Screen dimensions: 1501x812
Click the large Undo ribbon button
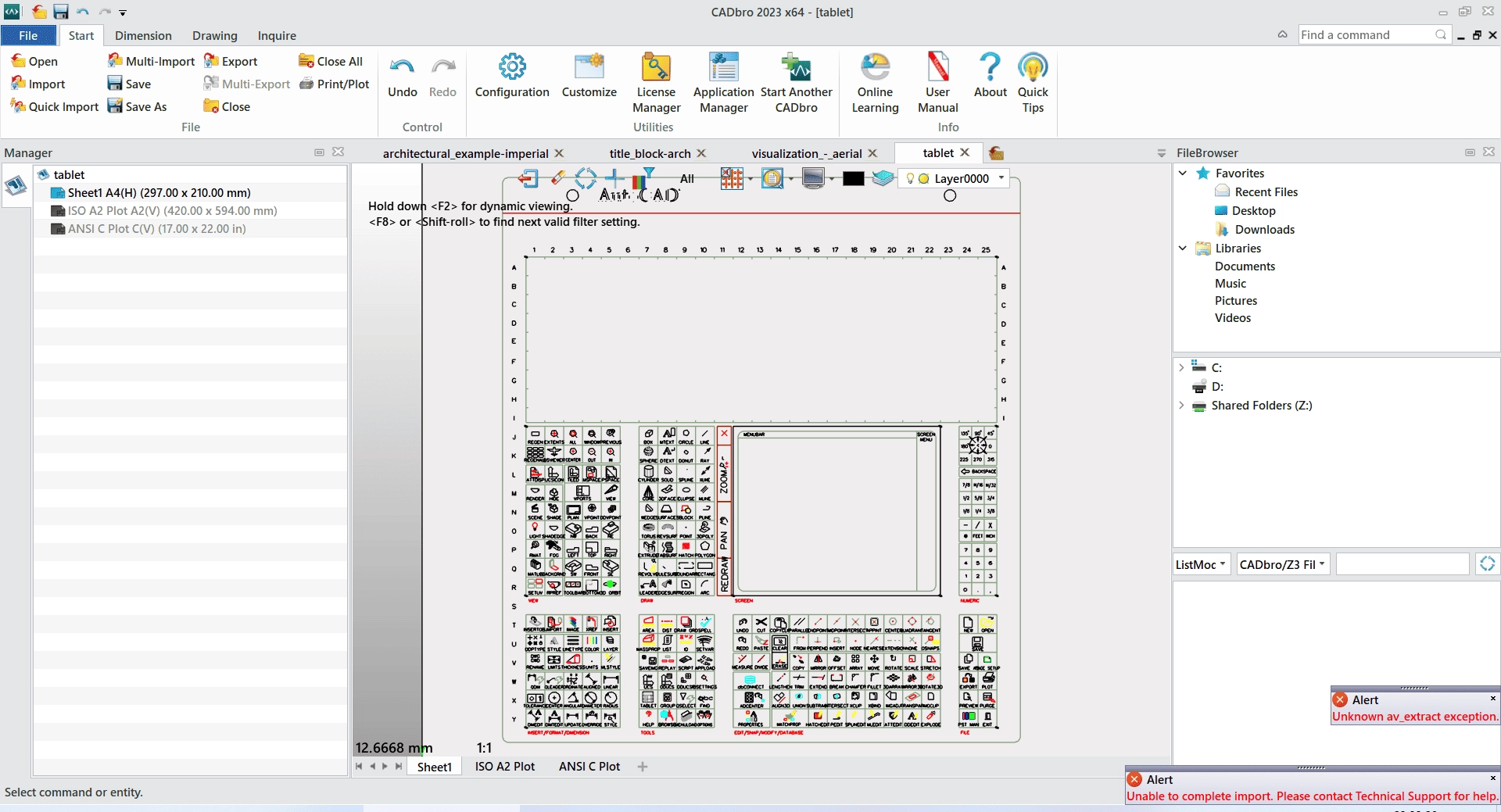click(403, 77)
